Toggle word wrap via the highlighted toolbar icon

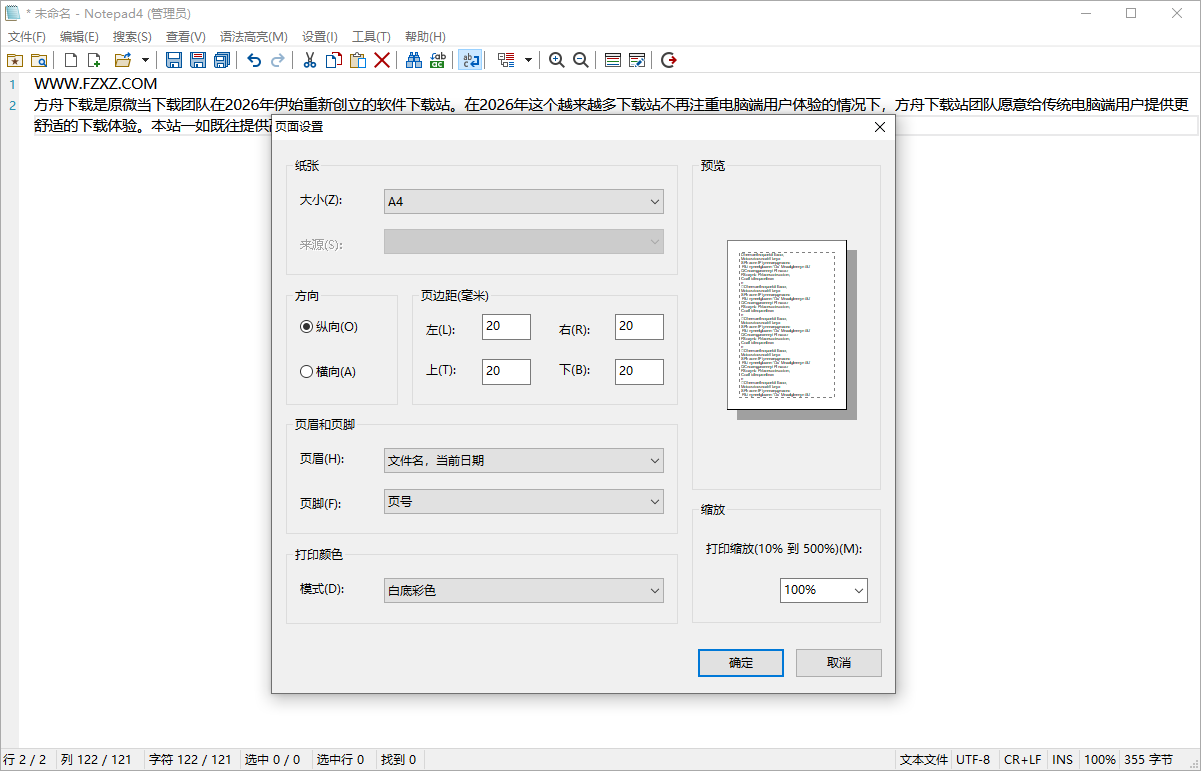(470, 60)
